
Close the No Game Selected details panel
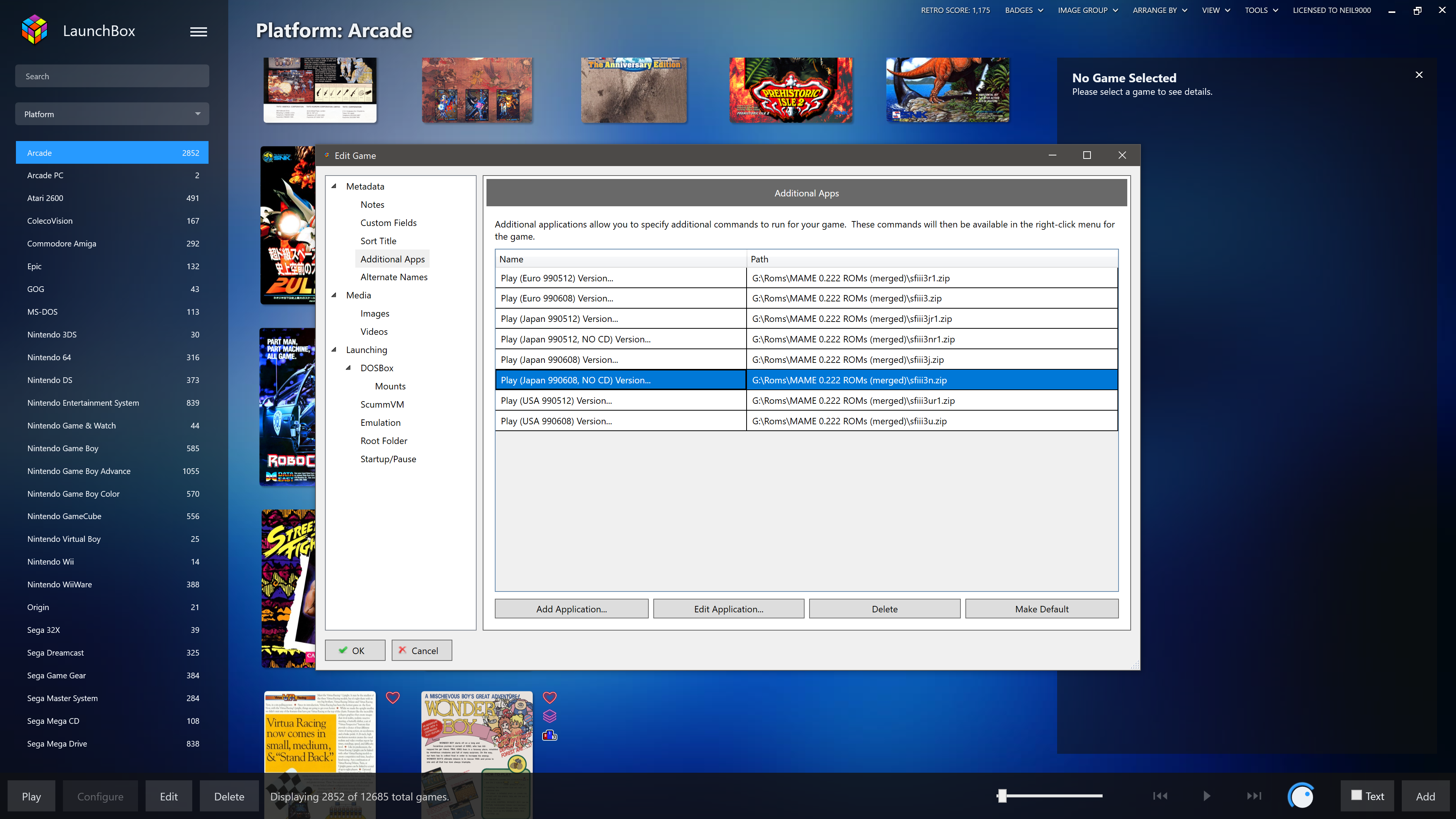pos(1419,75)
